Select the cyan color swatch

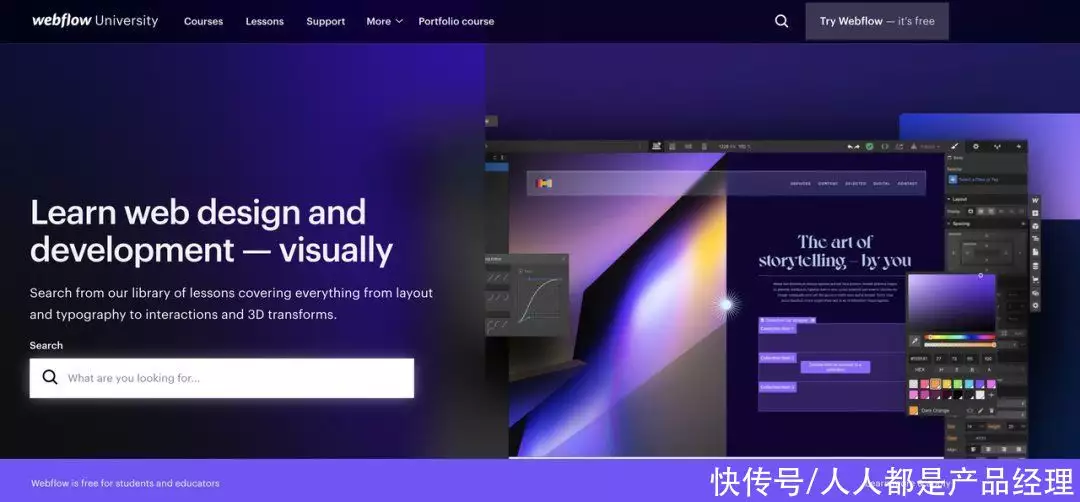tap(968, 384)
